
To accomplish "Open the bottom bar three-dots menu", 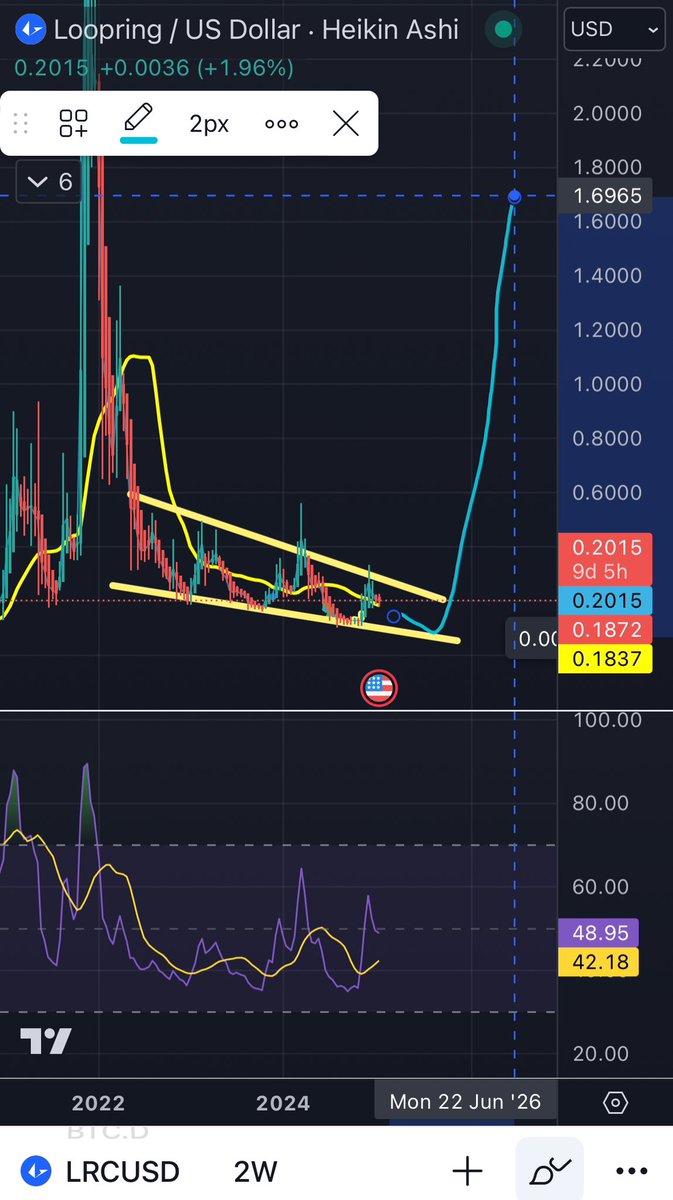I will (632, 1171).
